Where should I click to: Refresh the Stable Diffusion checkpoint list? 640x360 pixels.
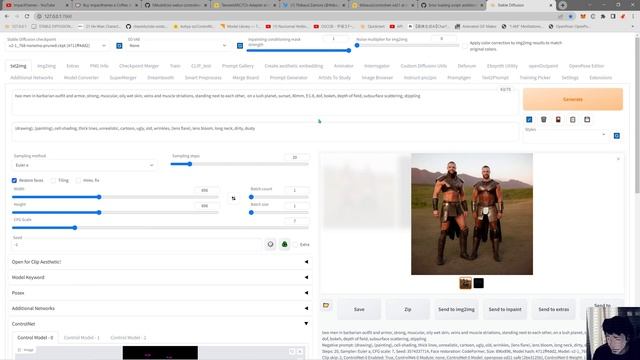point(119,46)
